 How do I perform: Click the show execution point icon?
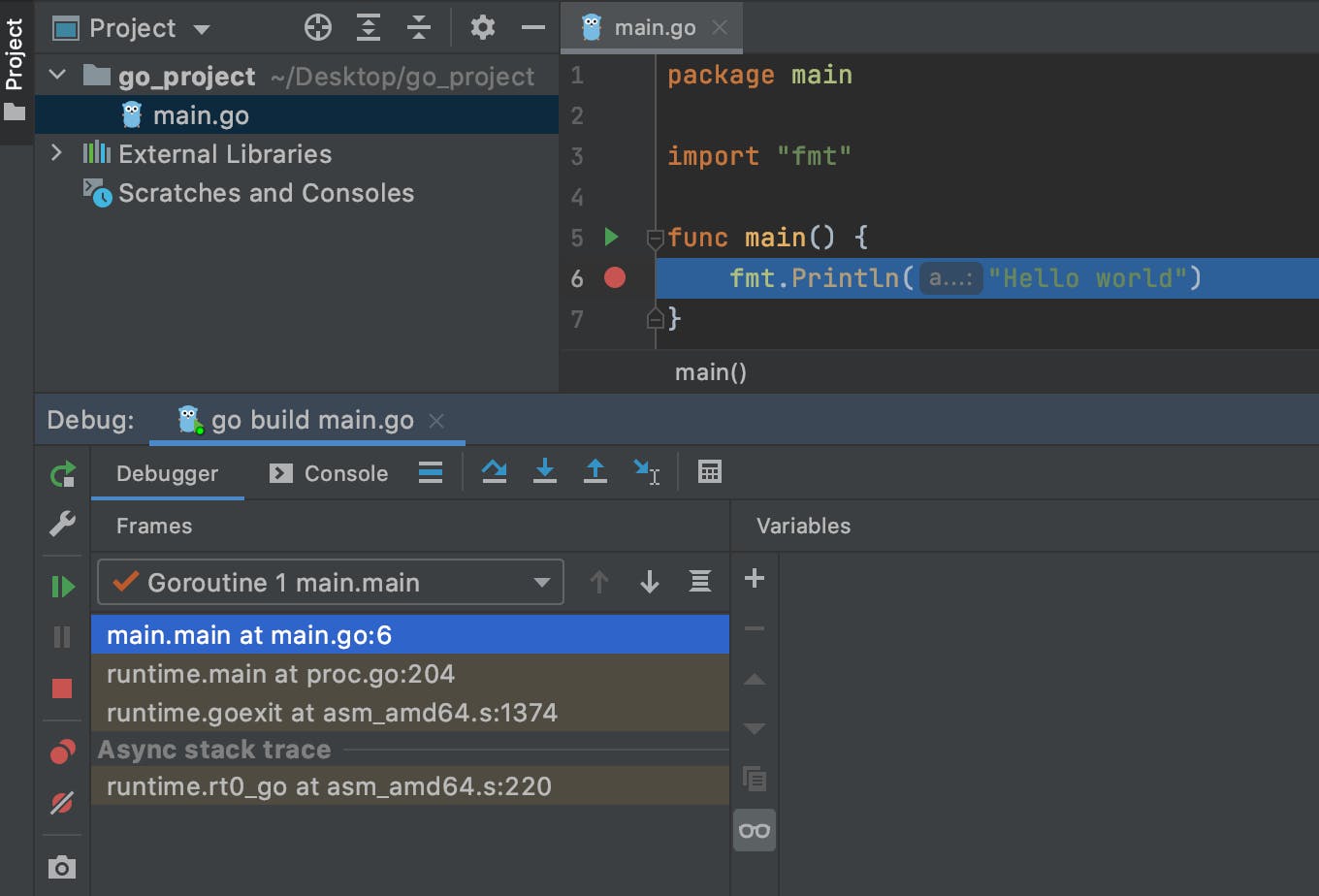431,472
